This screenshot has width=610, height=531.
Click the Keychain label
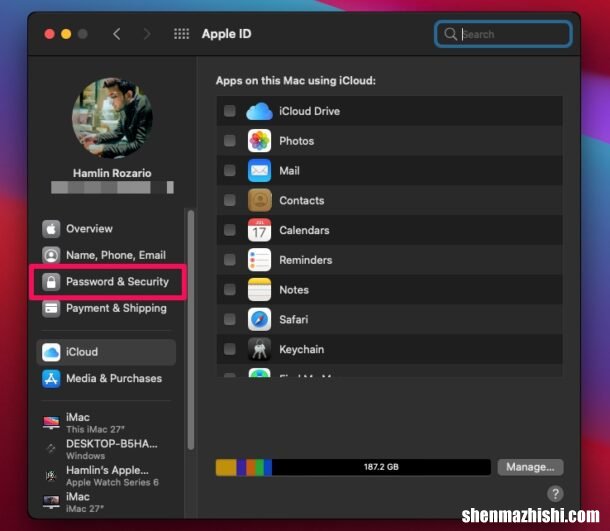pyautogui.click(x=301, y=349)
